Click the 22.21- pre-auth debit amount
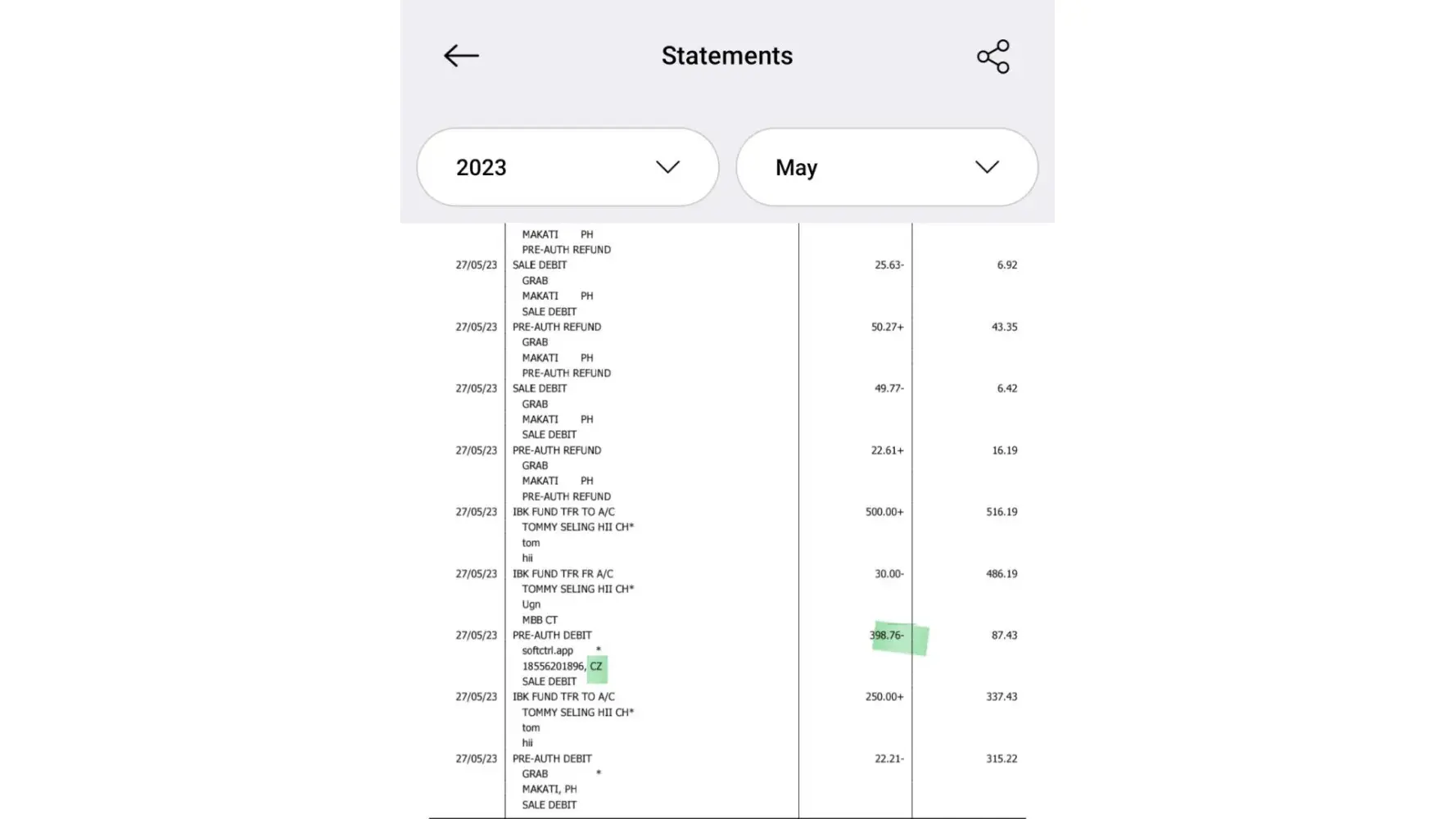Viewport: 1456px width, 819px height. (x=889, y=759)
